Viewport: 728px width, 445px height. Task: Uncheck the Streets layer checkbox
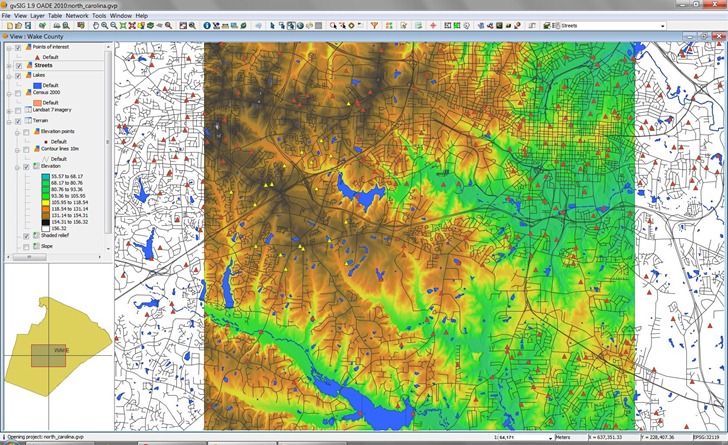pos(18,66)
